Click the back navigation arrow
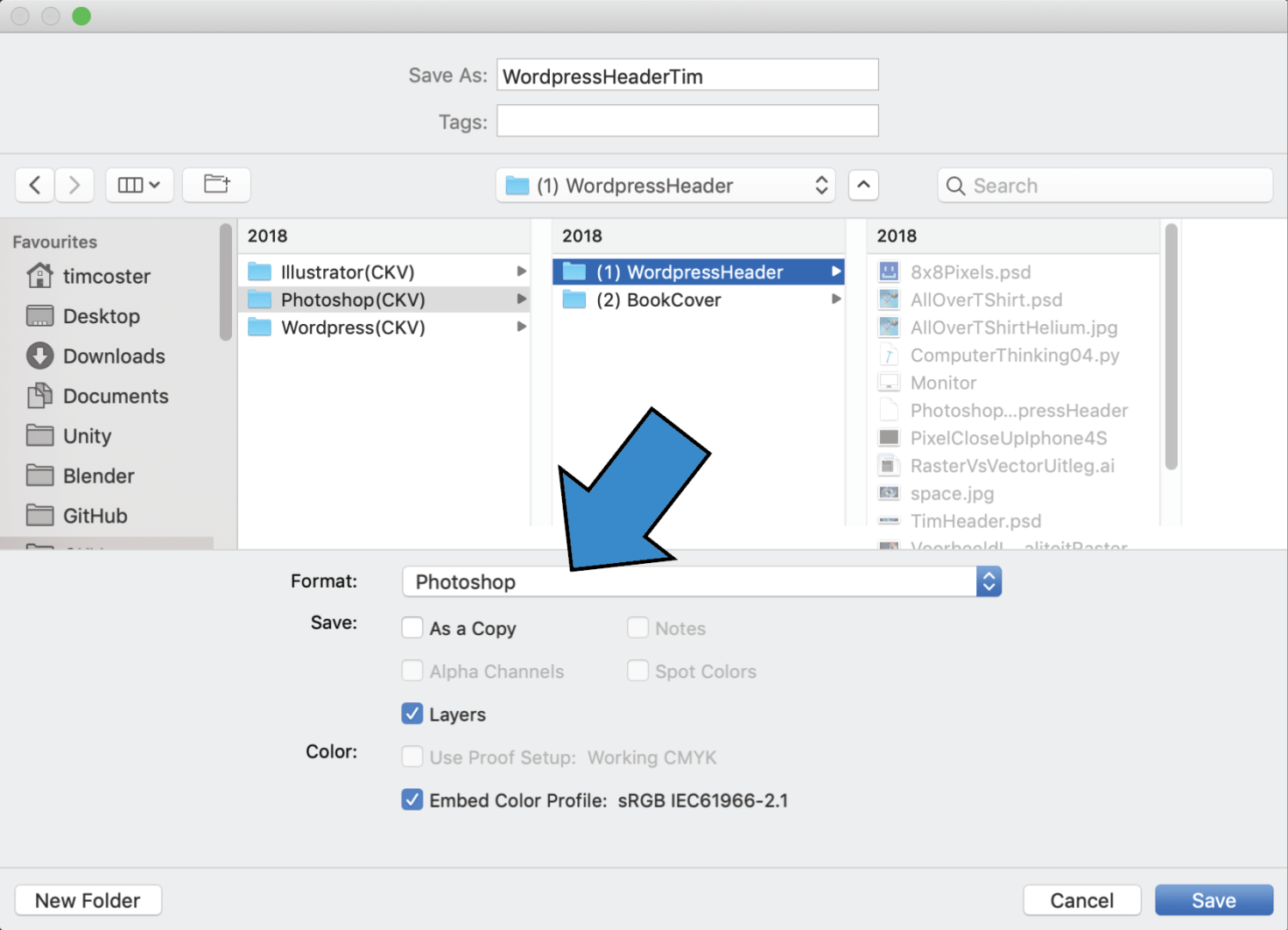Viewport: 1288px width, 930px height. click(35, 185)
